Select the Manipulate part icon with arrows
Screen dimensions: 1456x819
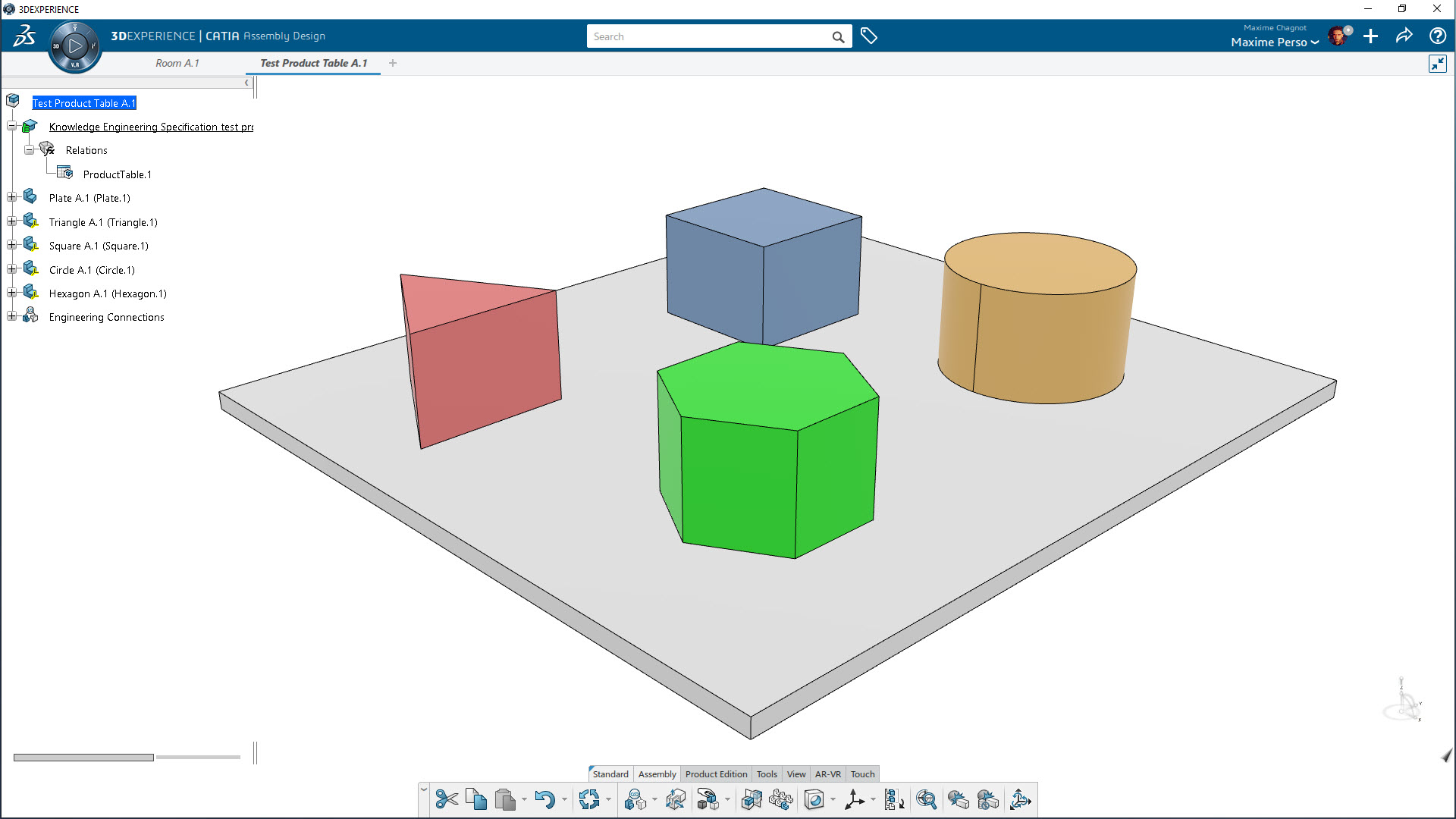[675, 799]
